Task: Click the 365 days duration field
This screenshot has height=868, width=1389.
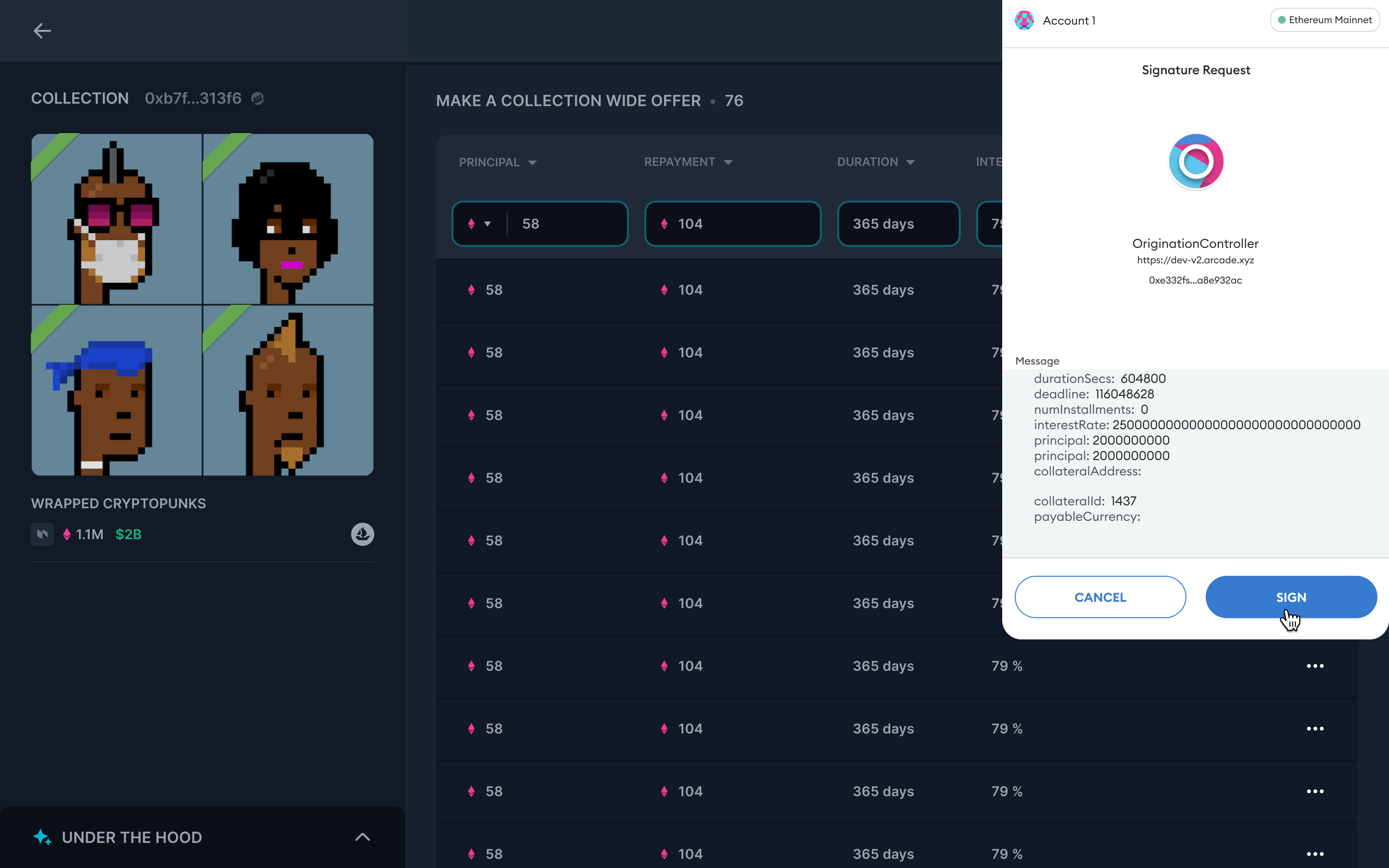Action: point(898,224)
